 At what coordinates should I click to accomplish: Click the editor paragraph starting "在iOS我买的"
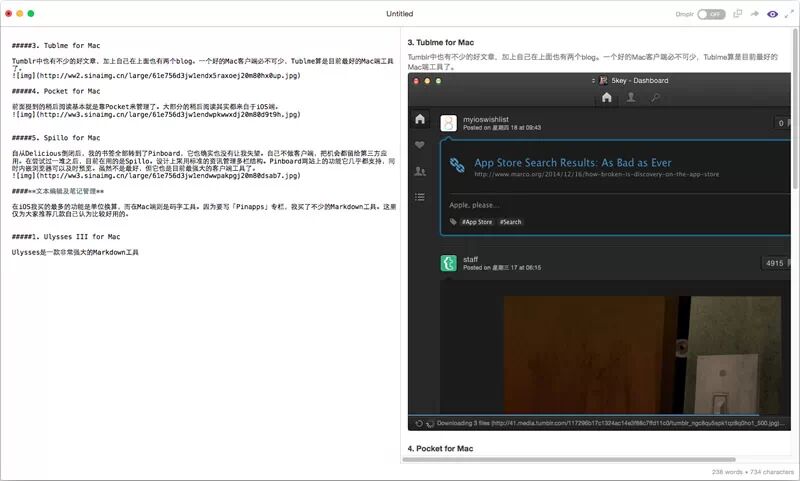coord(204,210)
